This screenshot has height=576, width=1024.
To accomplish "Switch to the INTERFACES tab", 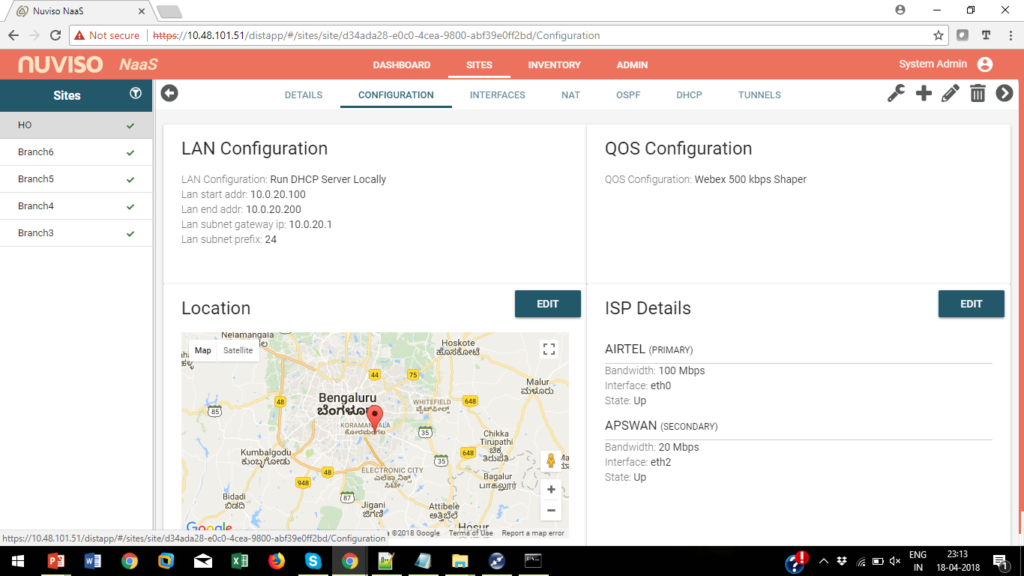I will pos(498,95).
